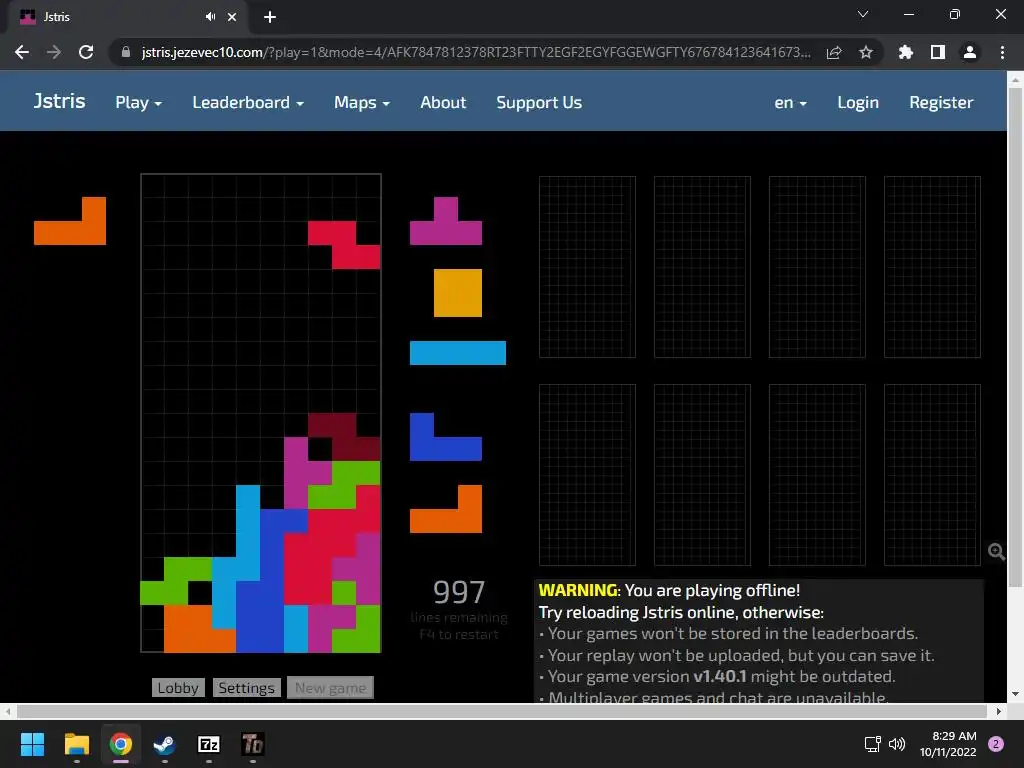1024x768 pixels.
Task: Click the v1.40.1 version text
Action: (720, 677)
